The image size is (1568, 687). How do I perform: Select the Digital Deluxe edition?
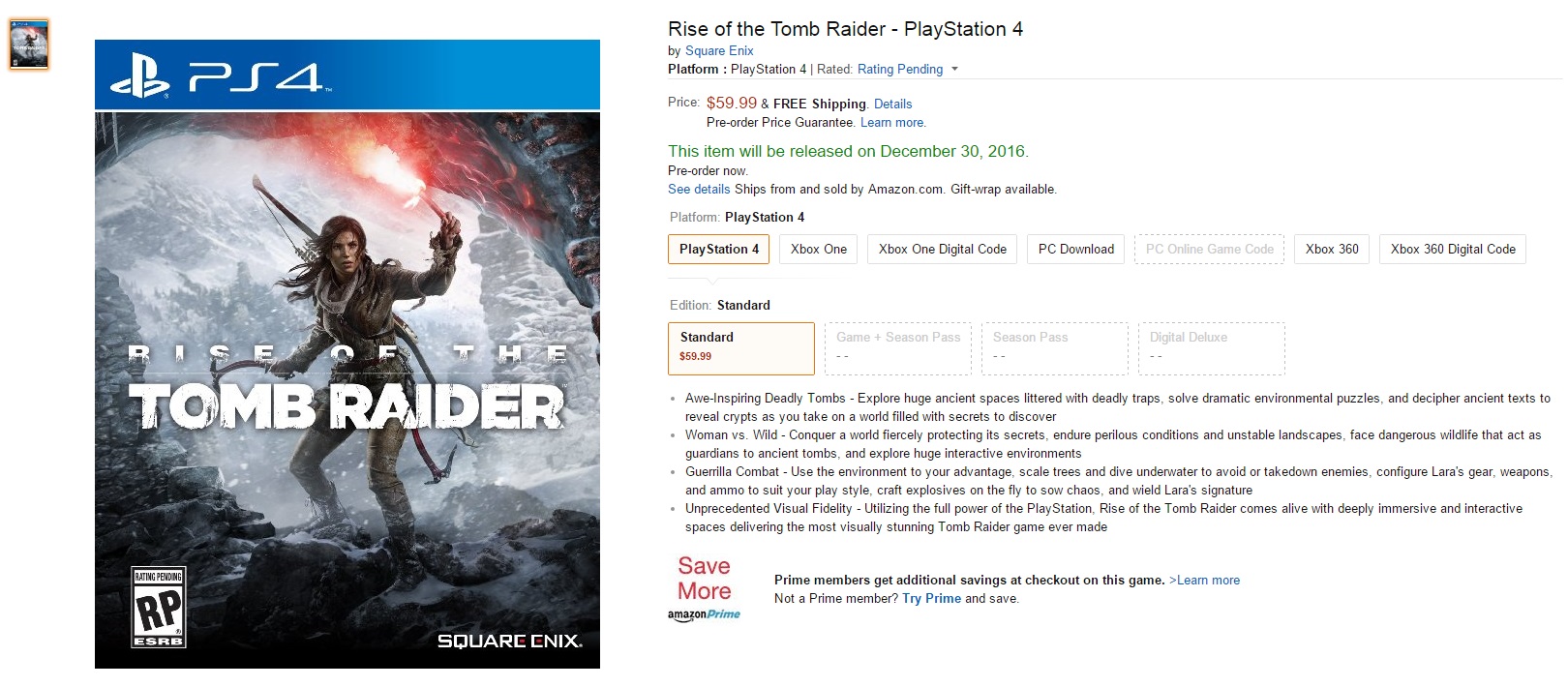1211,347
